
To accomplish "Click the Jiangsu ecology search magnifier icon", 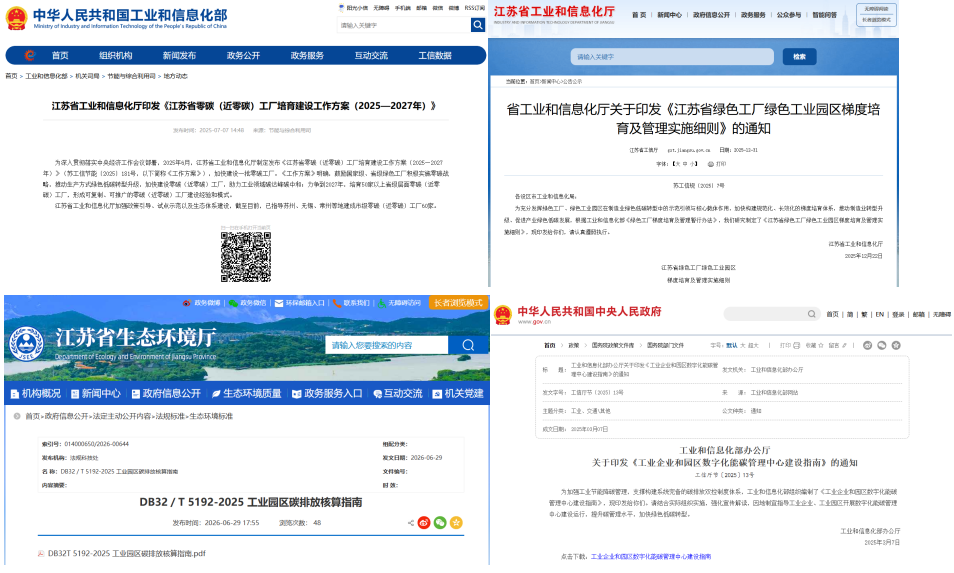I will [x=468, y=345].
